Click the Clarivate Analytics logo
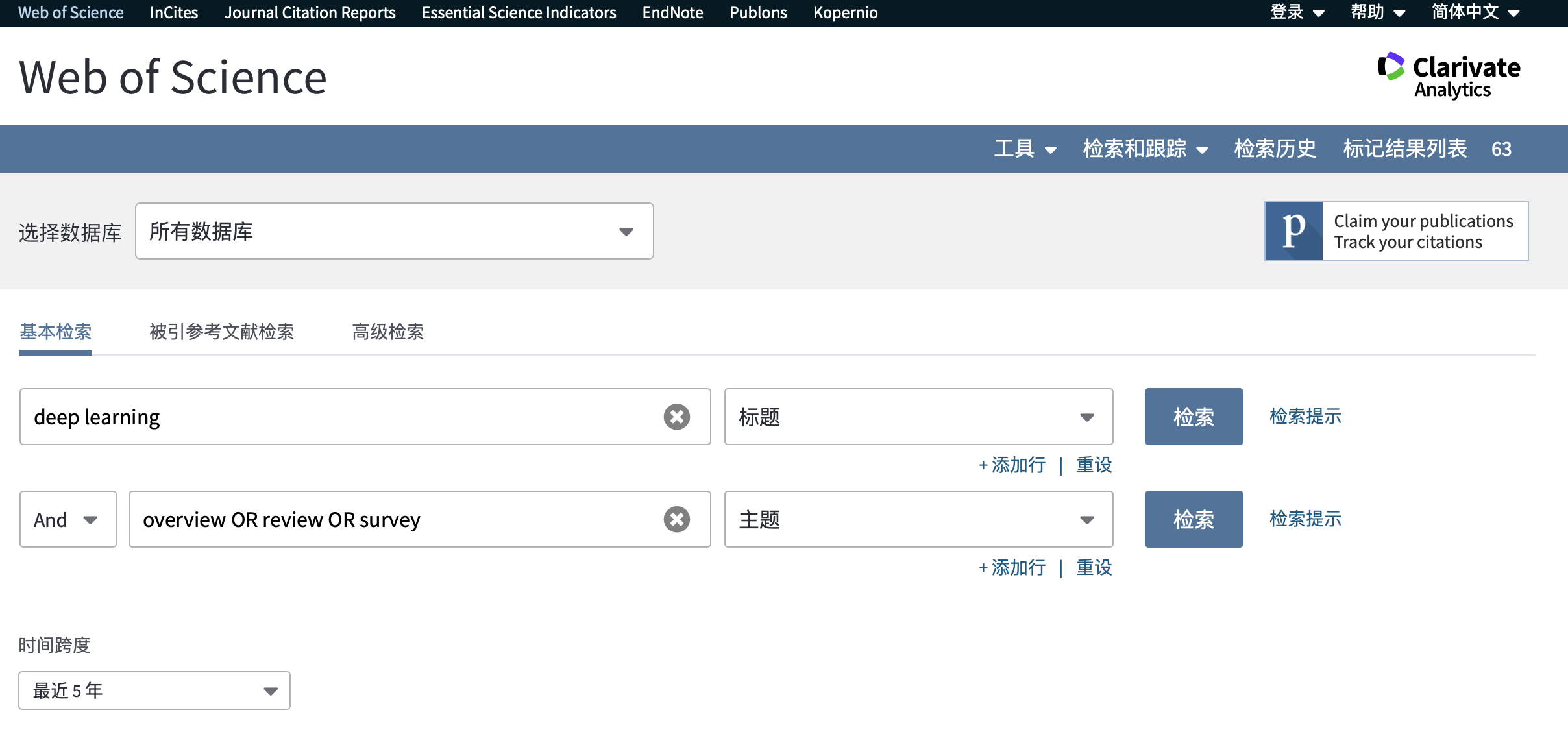This screenshot has height=732, width=1568. [x=1449, y=75]
